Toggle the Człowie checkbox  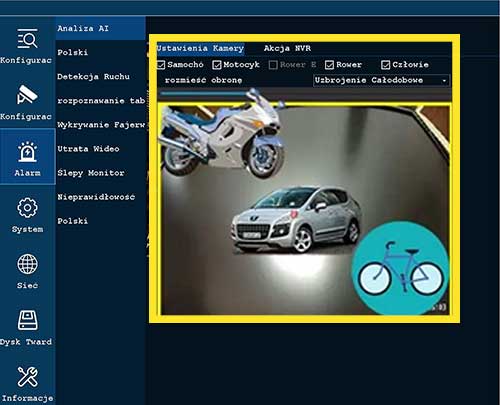[386, 65]
